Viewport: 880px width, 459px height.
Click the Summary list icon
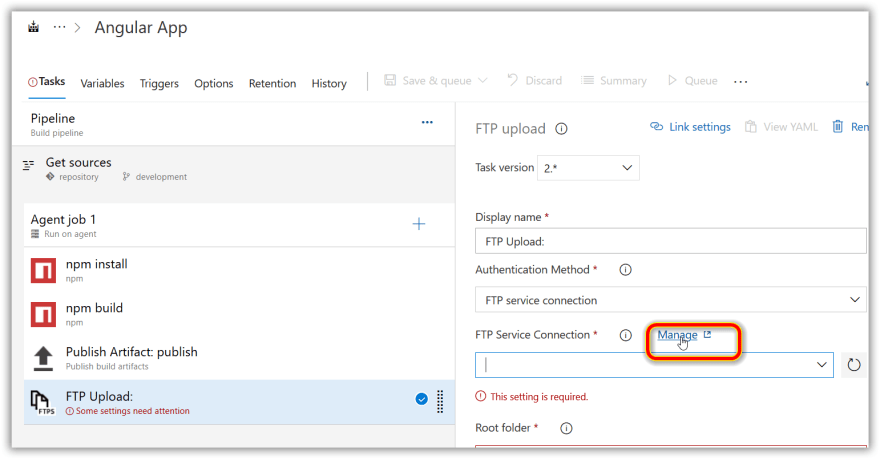pyautogui.click(x=587, y=80)
